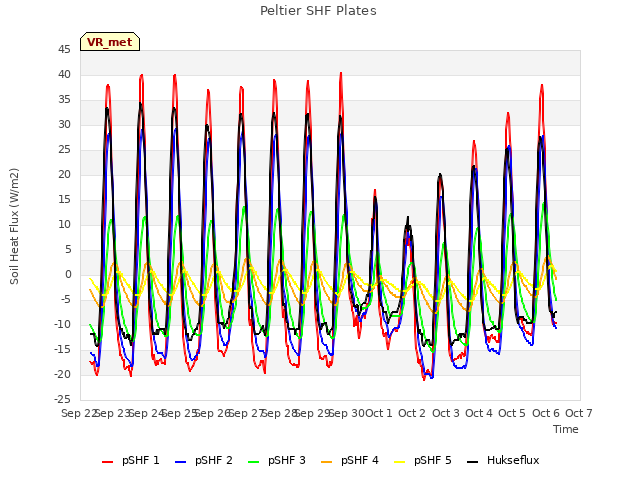
Task: Click the -10 y-axis tick label
Action: 62,324
